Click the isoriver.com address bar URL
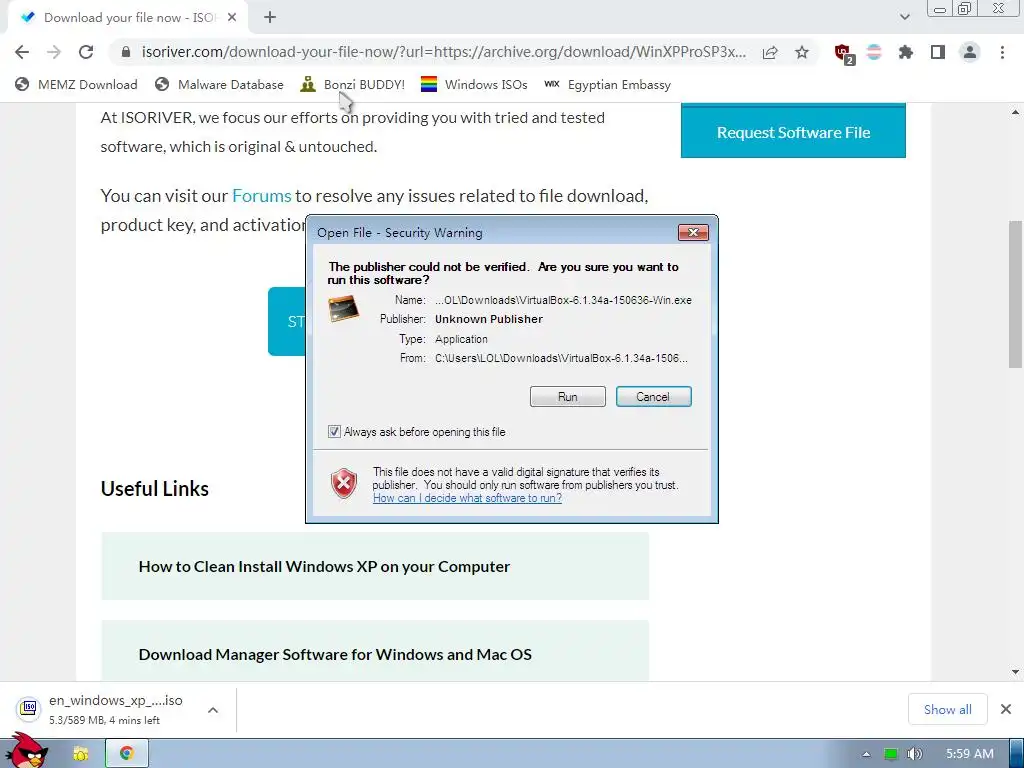Viewport: 1024px width, 768px height. click(443, 52)
